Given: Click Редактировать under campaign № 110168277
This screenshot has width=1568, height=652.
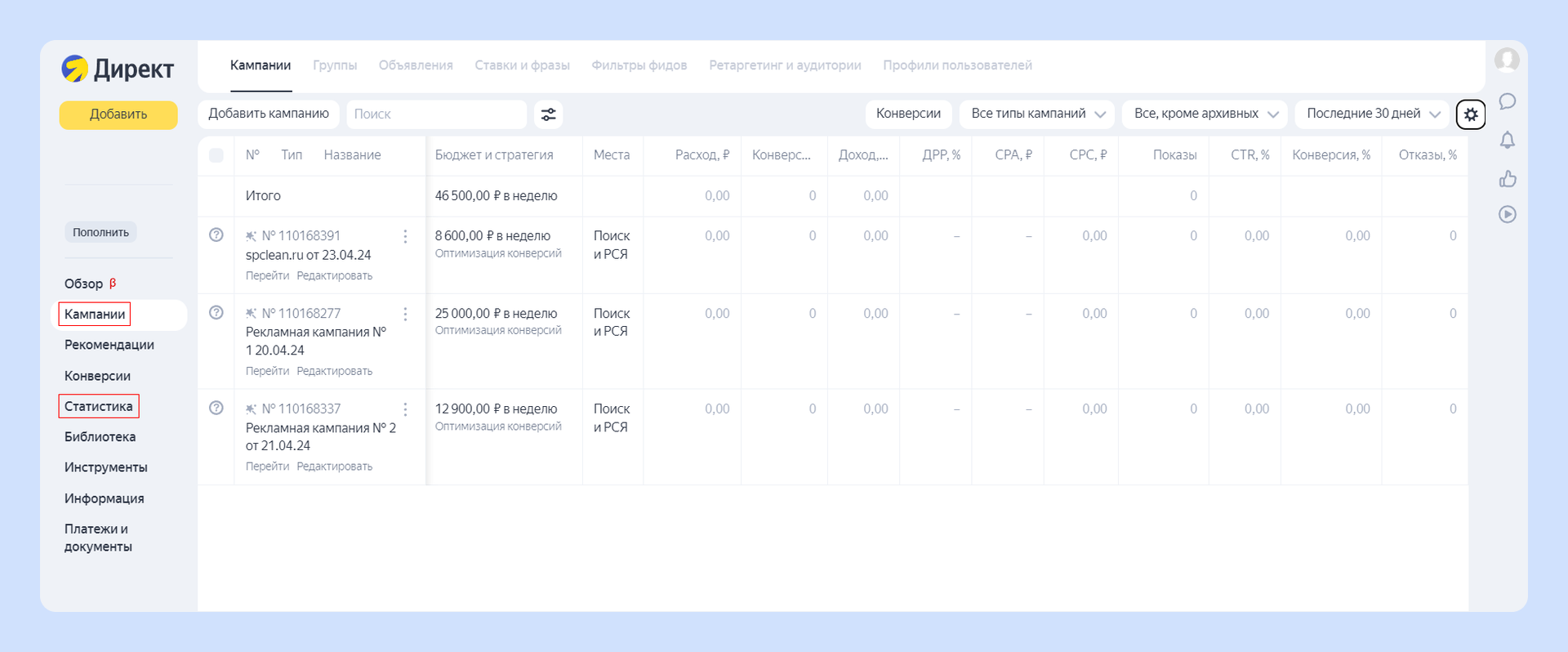Looking at the screenshot, I should pos(334,371).
